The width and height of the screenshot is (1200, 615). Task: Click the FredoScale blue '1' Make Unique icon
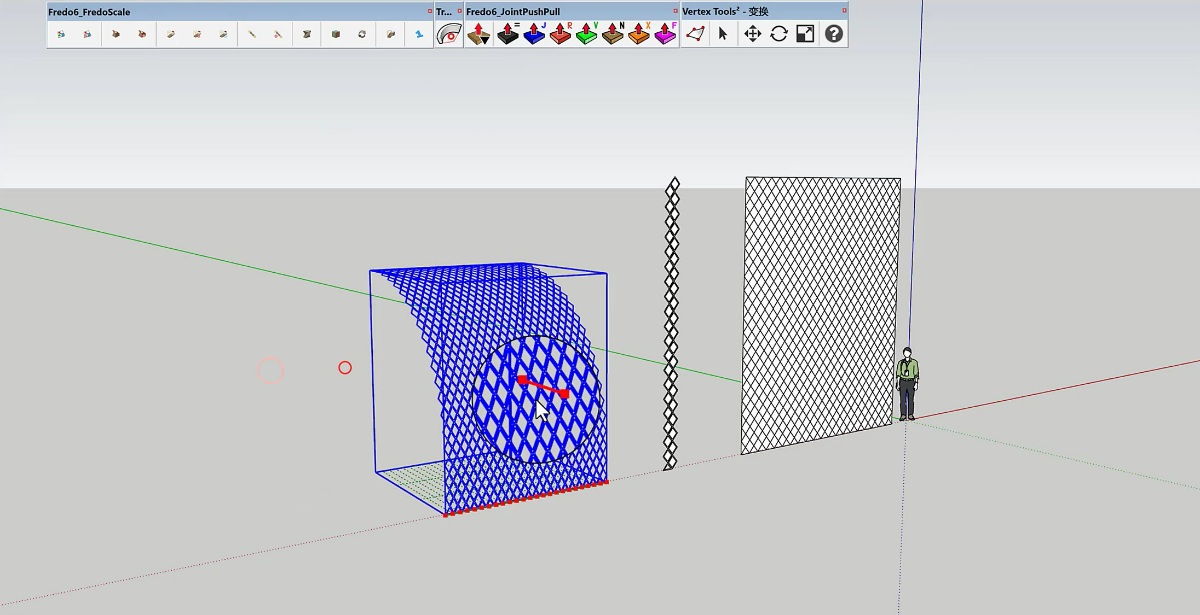pos(419,34)
